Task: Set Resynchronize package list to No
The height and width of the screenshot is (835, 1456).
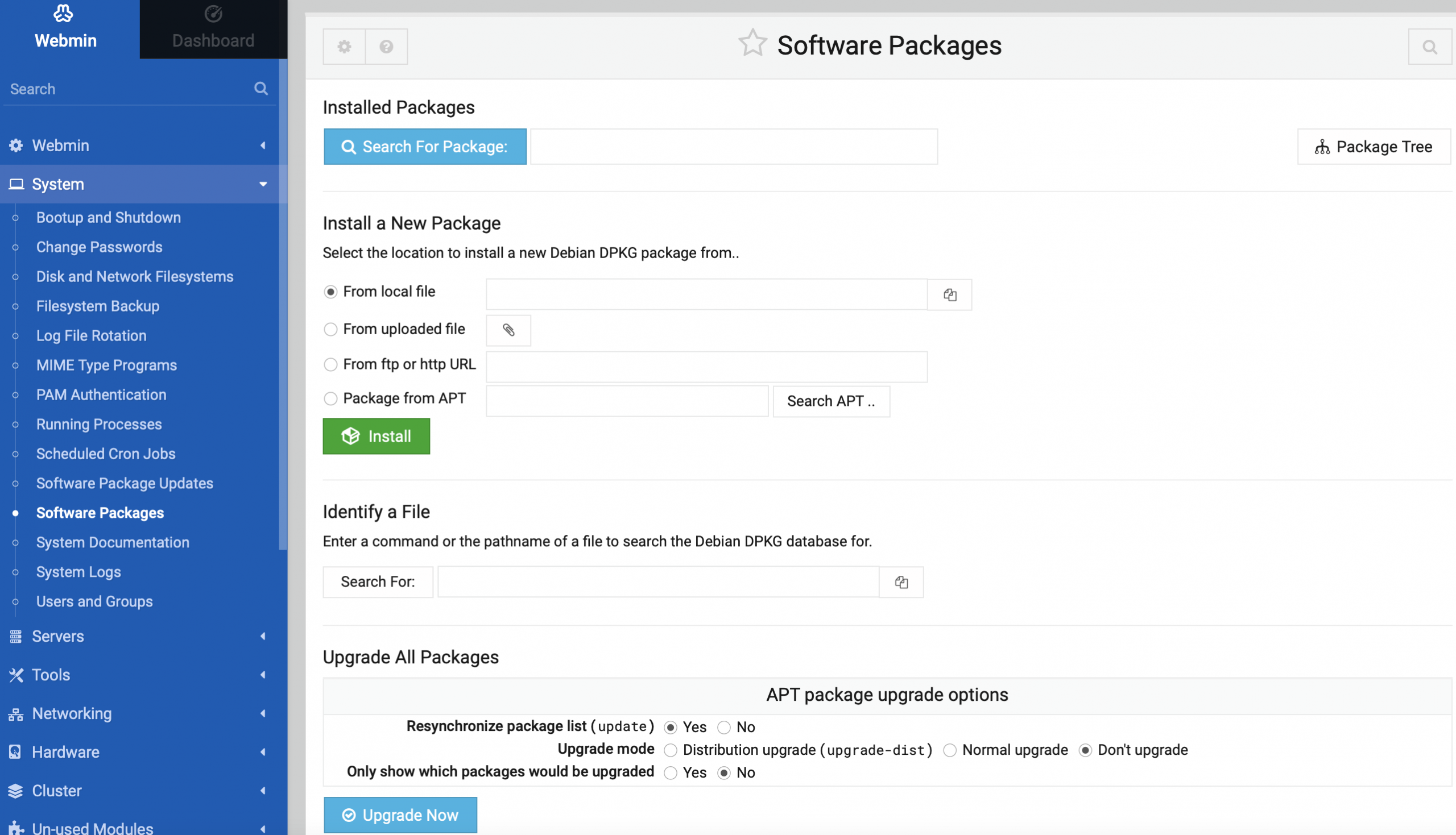Action: click(724, 727)
